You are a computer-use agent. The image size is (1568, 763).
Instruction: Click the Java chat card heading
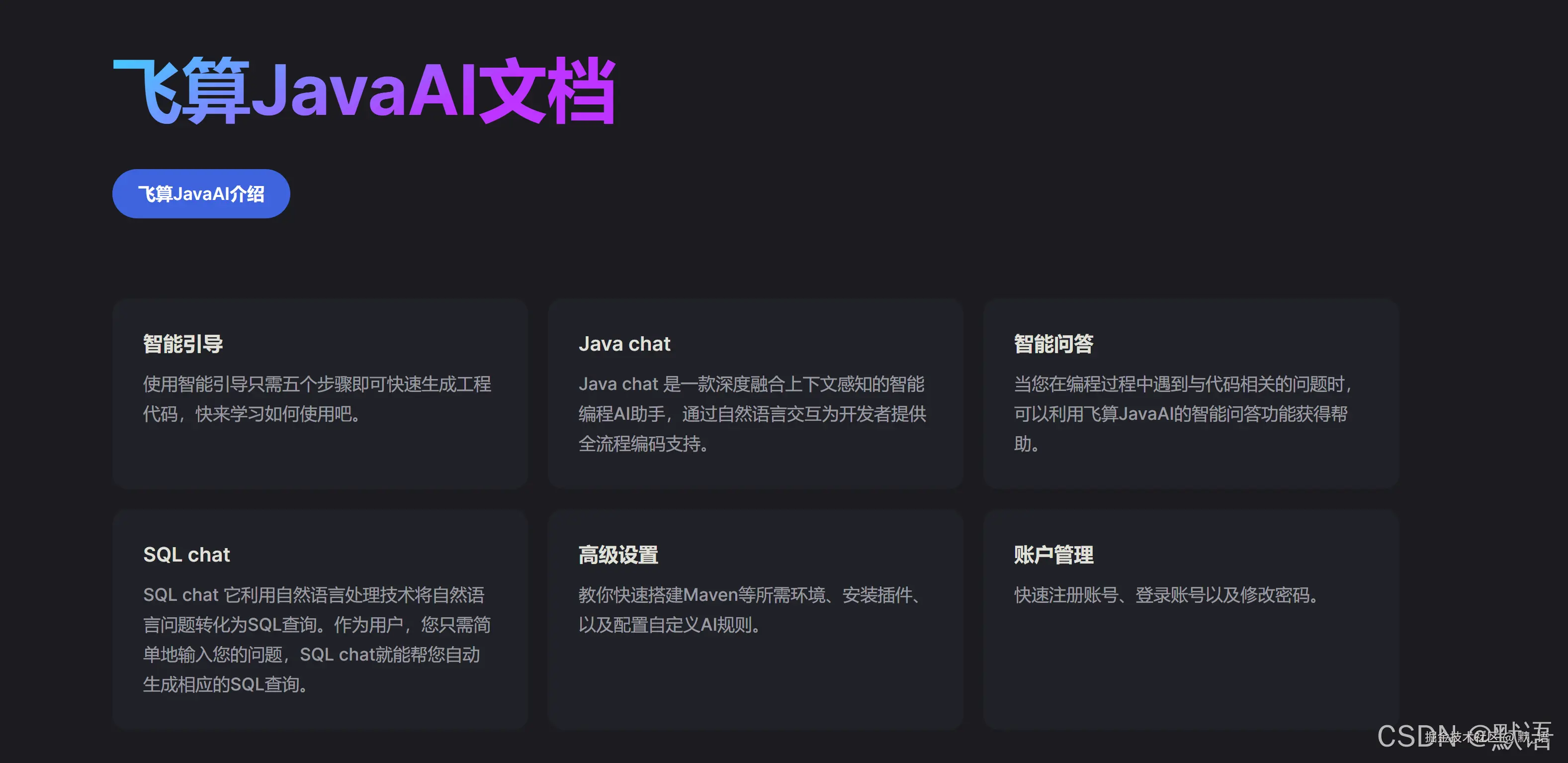point(624,343)
